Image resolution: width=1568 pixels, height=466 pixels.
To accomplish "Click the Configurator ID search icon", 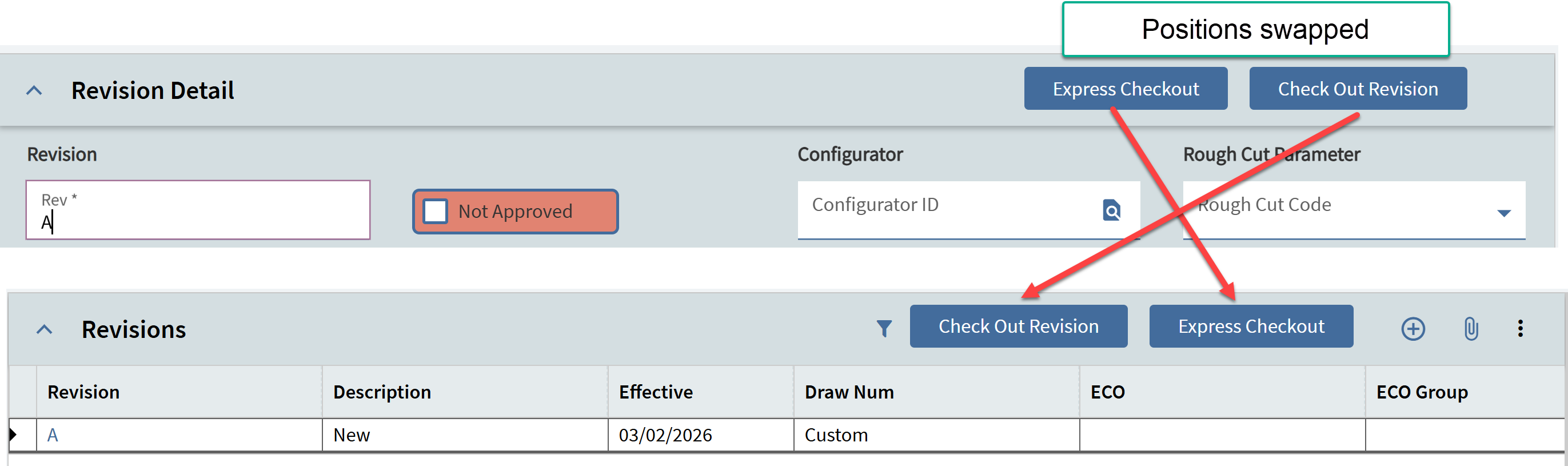I will 1111,210.
